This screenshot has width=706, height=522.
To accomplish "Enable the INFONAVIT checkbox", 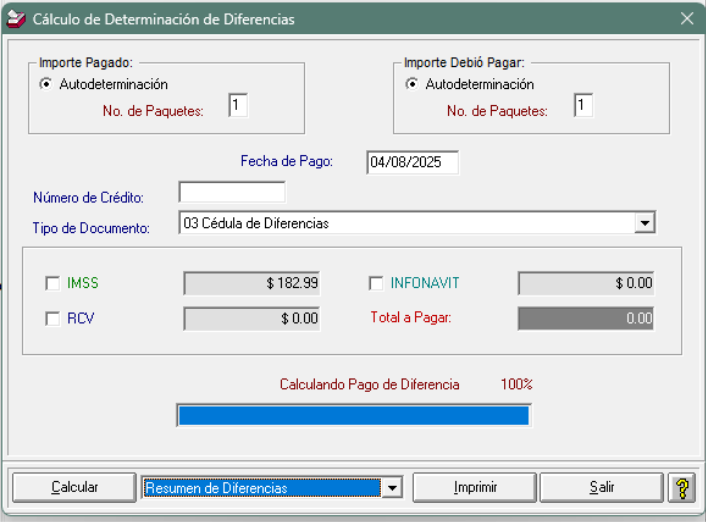I will (376, 283).
